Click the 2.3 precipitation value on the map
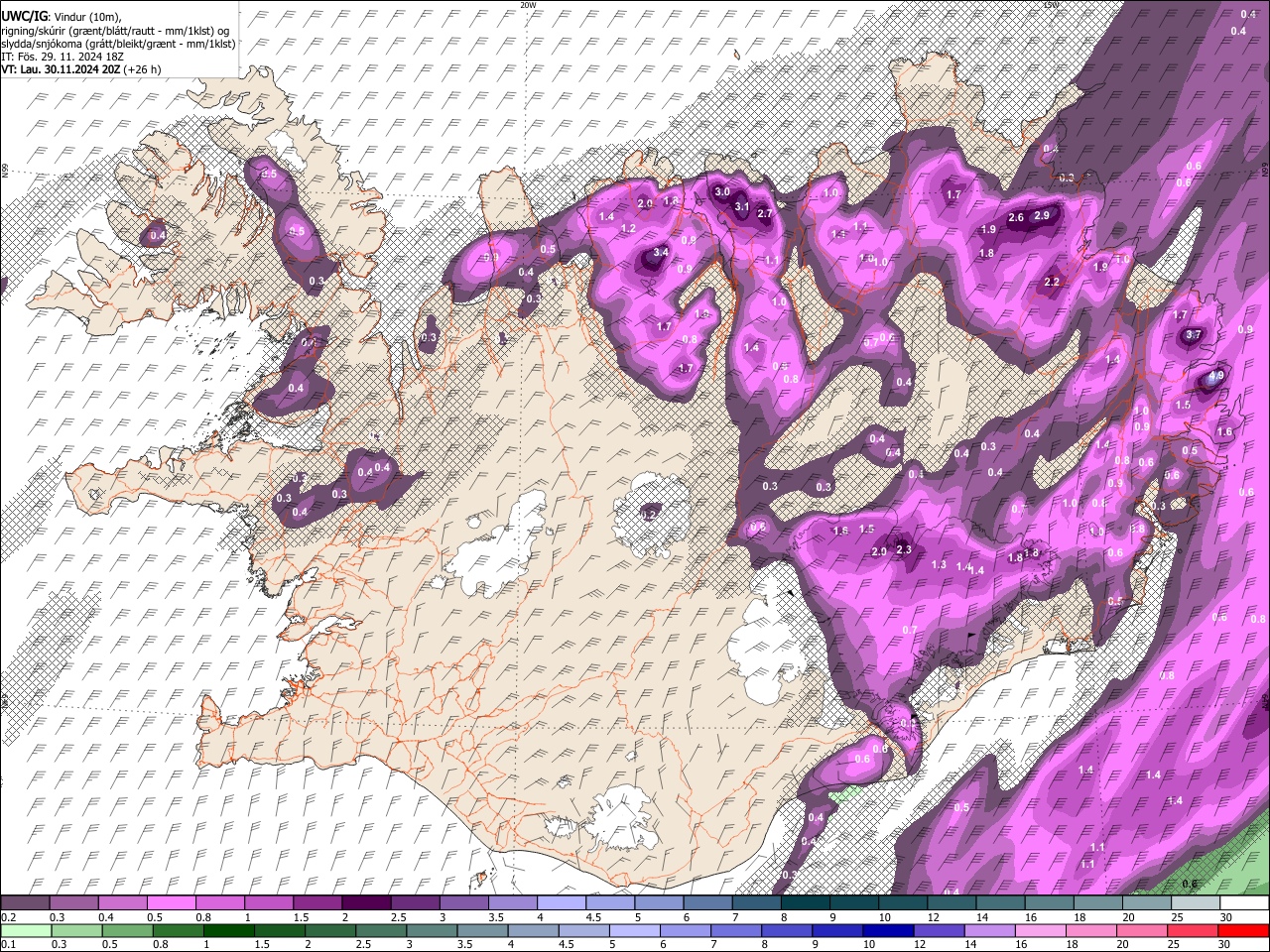Viewport: 1270px width, 952px height. click(904, 549)
